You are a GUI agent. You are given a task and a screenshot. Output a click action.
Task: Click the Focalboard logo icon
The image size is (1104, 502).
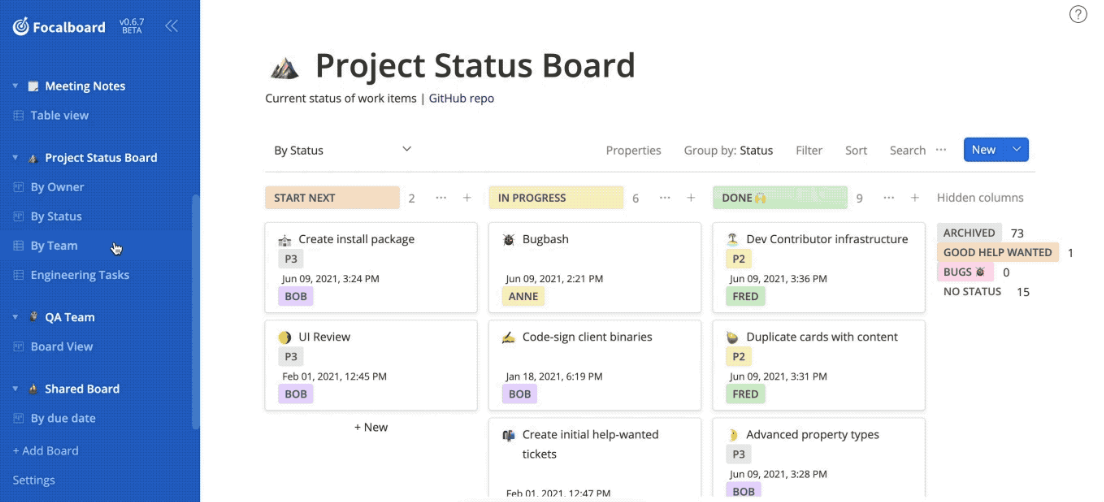(21, 27)
